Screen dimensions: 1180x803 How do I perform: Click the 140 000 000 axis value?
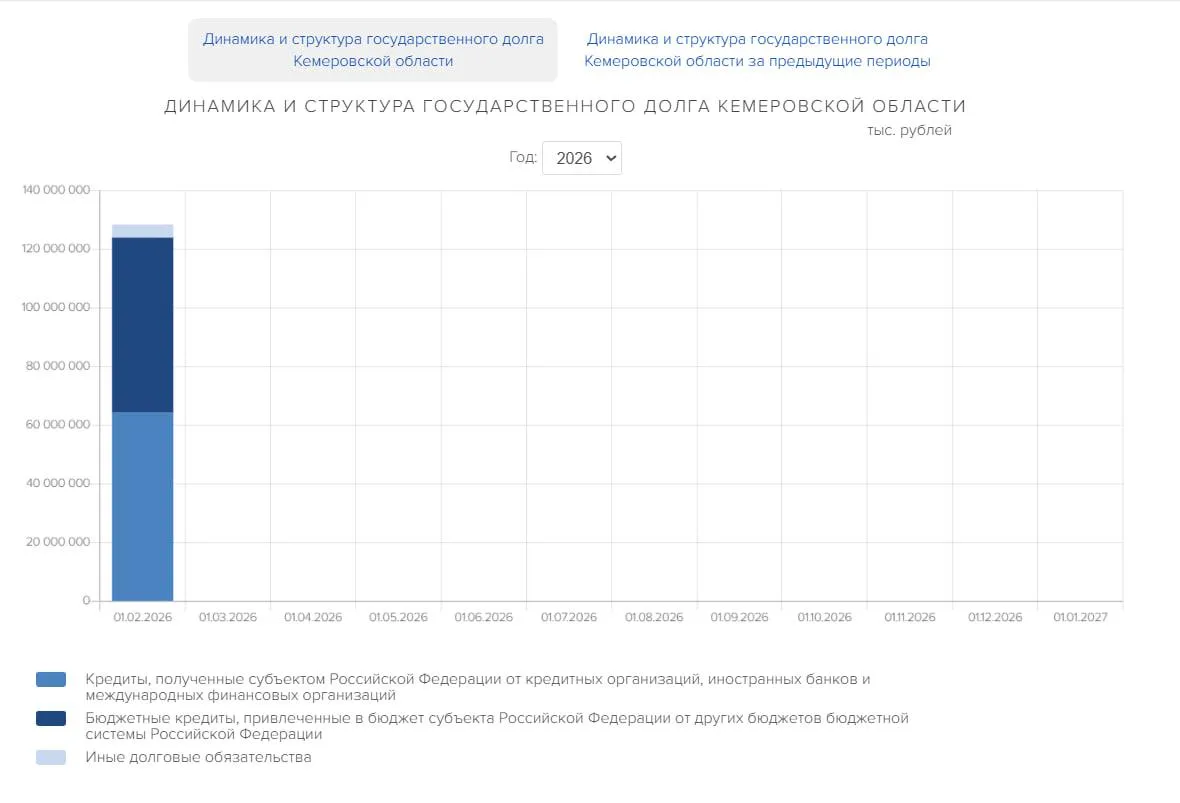[x=56, y=189]
